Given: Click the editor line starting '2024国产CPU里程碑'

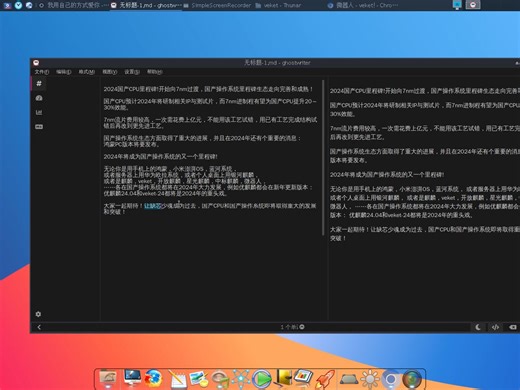Looking at the screenshot, I should coord(208,89).
